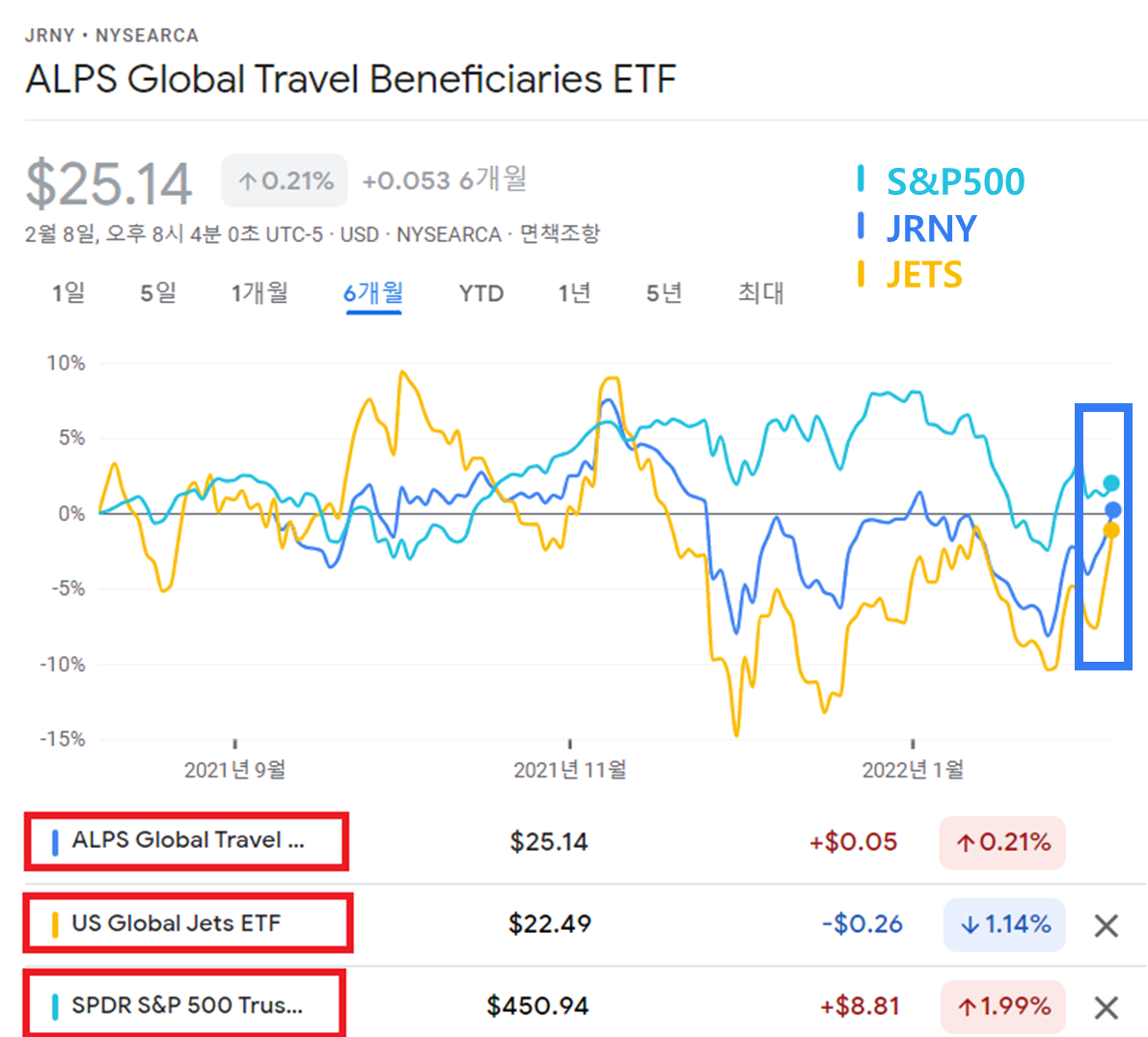
Task: Select the 최대 time range tab
Action: pyautogui.click(x=761, y=293)
